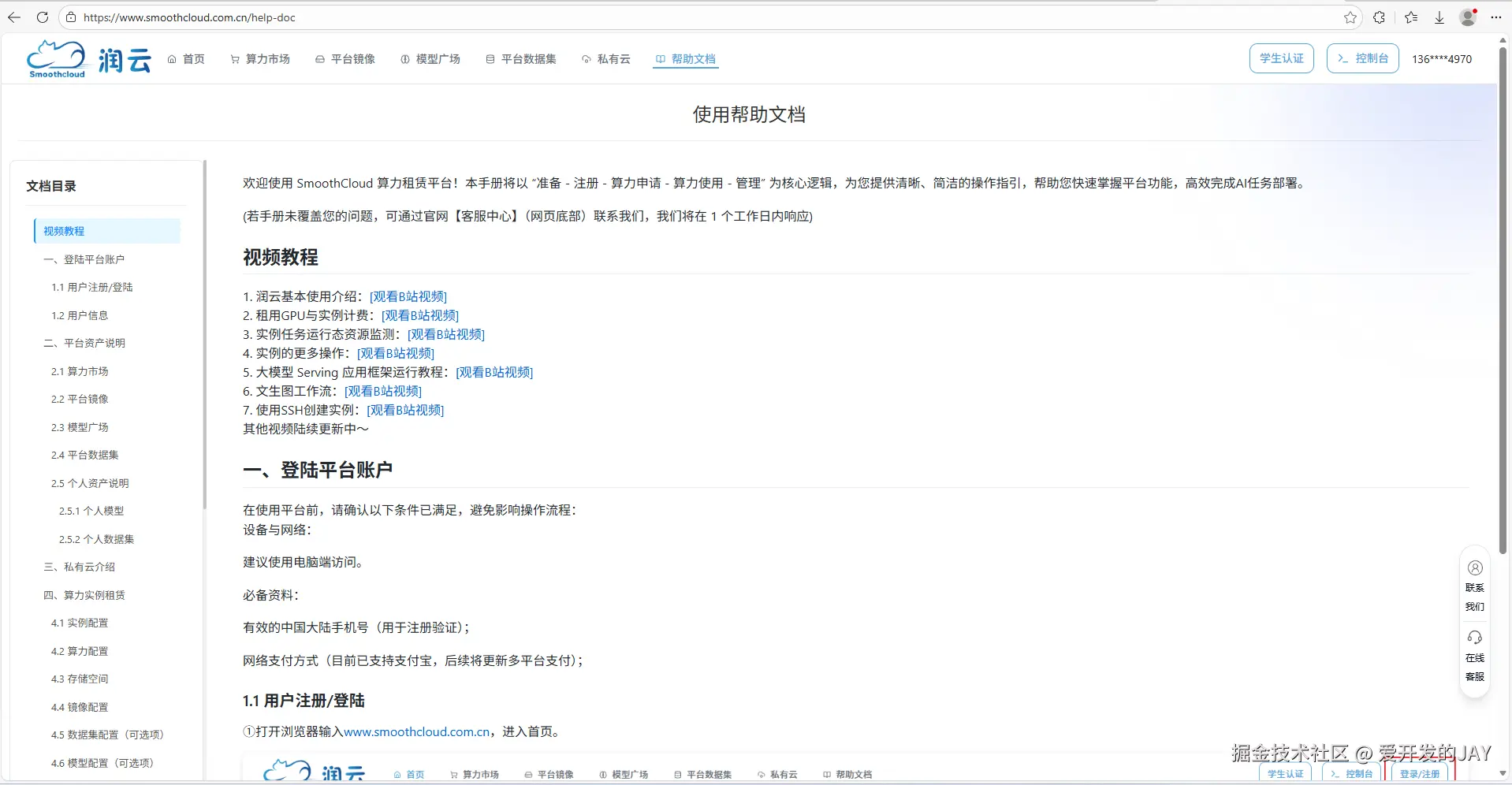Jump to 二、平台资产说明 in the directory
Image resolution: width=1512 pixels, height=785 pixels.
coord(84,343)
